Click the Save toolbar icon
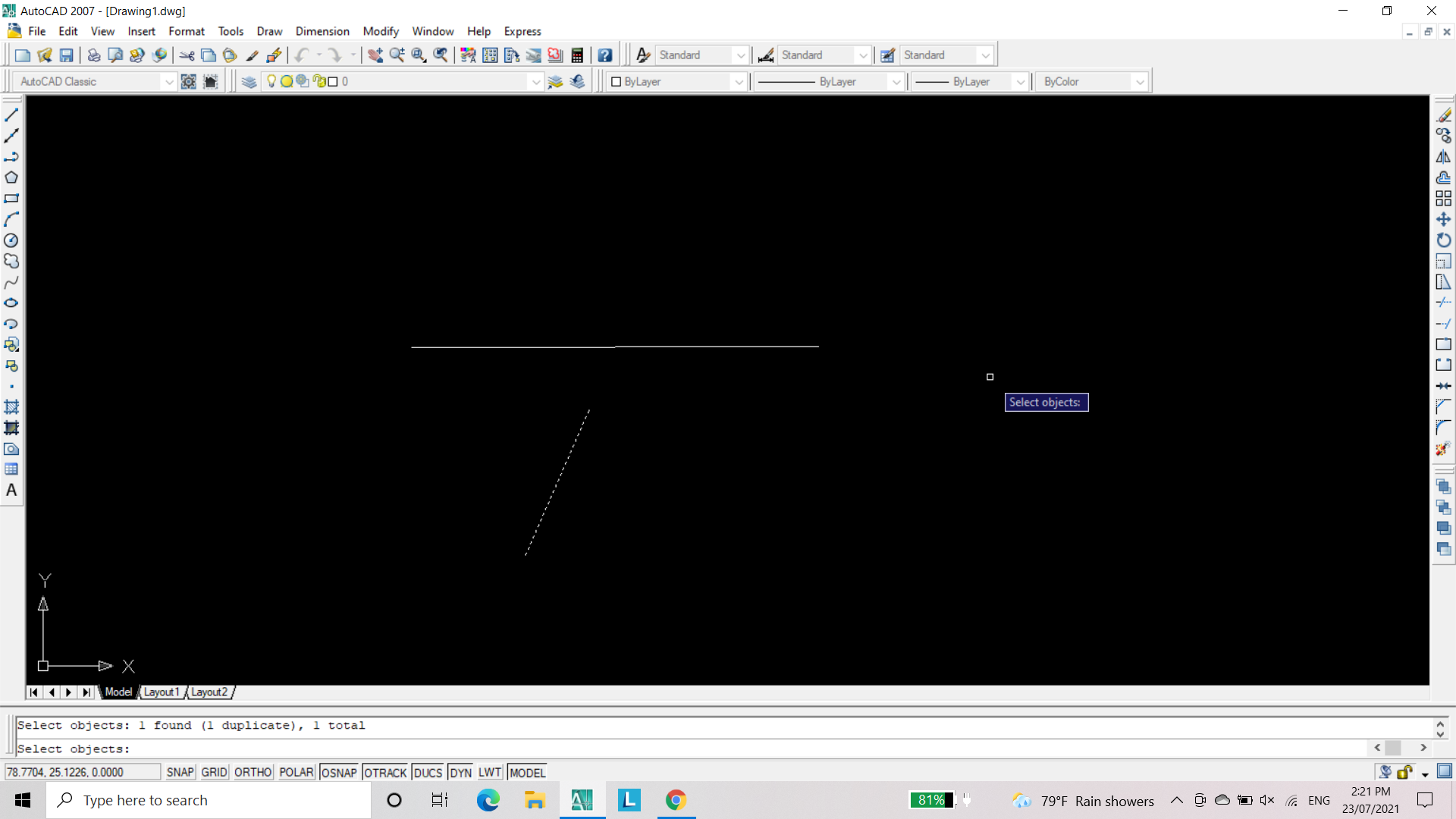This screenshot has width=1456, height=819. click(67, 55)
